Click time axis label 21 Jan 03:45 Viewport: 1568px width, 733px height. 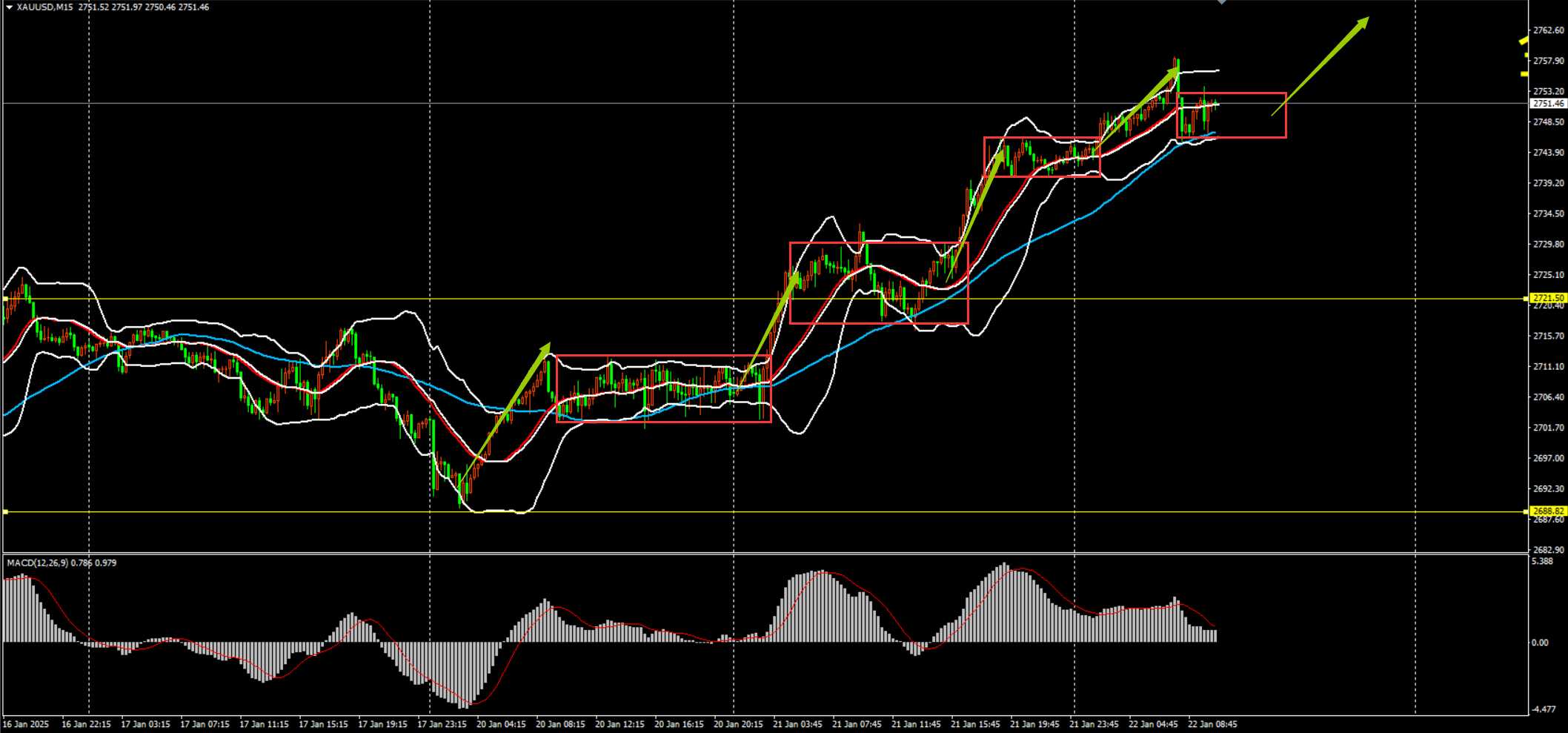pyautogui.click(x=797, y=724)
